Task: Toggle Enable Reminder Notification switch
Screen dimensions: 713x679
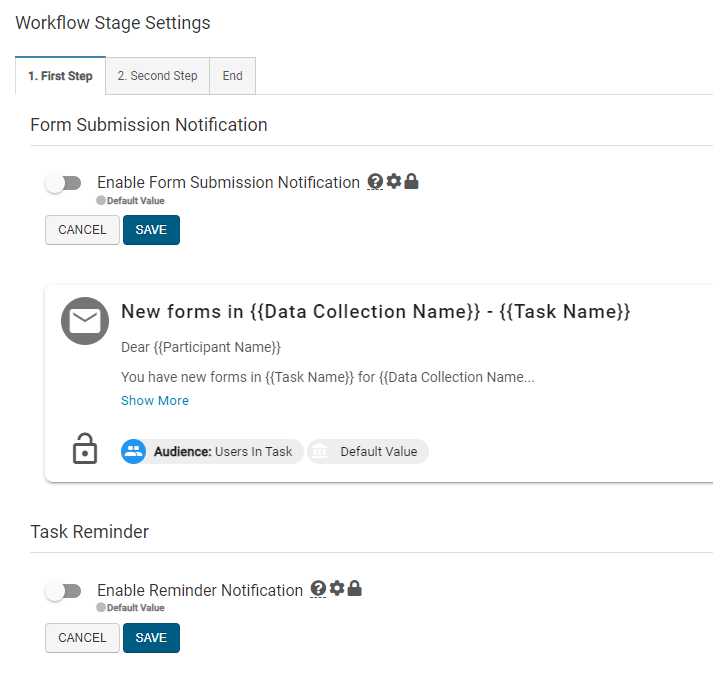Action: pos(64,590)
